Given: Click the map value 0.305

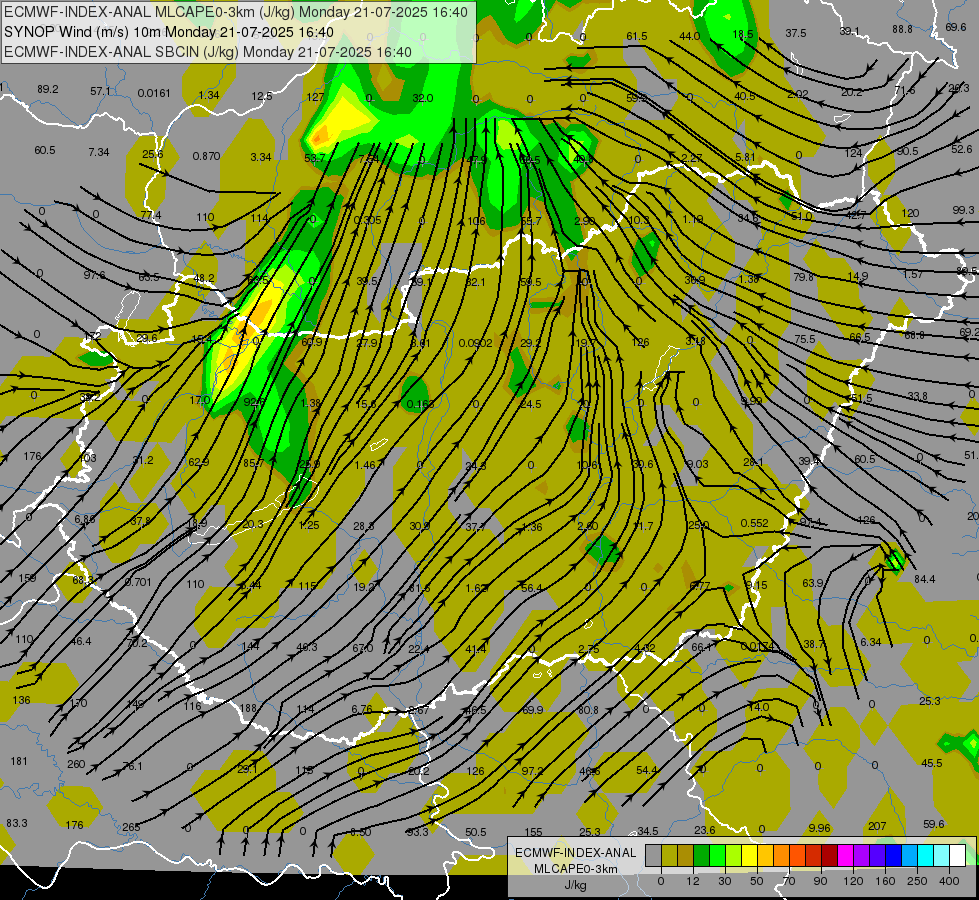Looking at the screenshot, I should pos(367,220).
